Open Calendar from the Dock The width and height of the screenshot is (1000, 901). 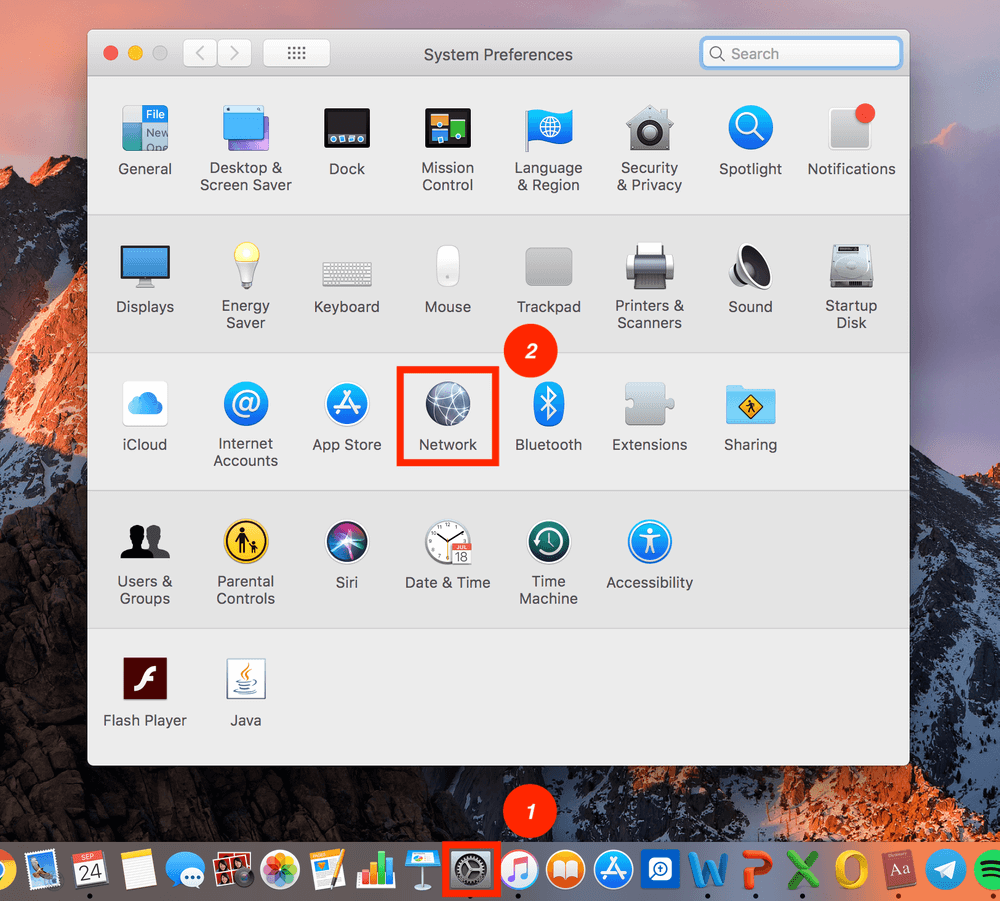90,869
